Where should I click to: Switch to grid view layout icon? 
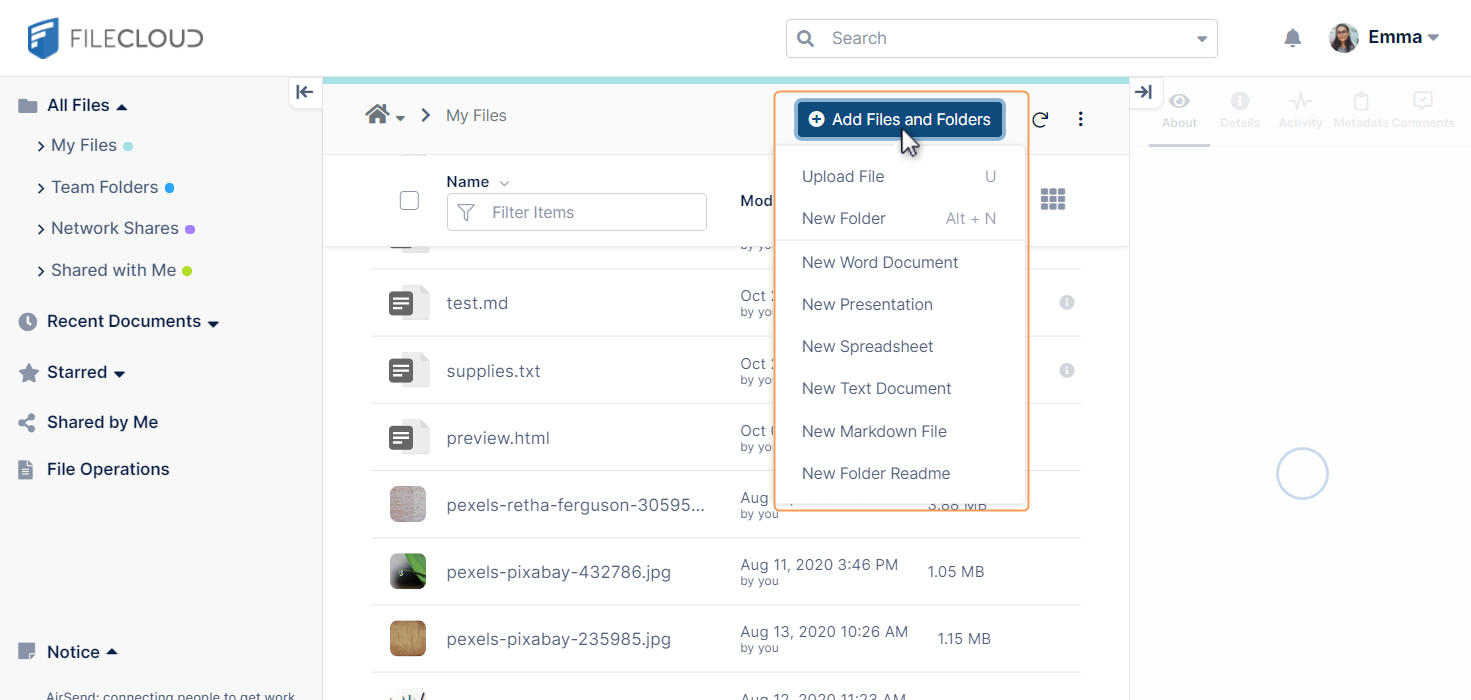pyautogui.click(x=1052, y=199)
